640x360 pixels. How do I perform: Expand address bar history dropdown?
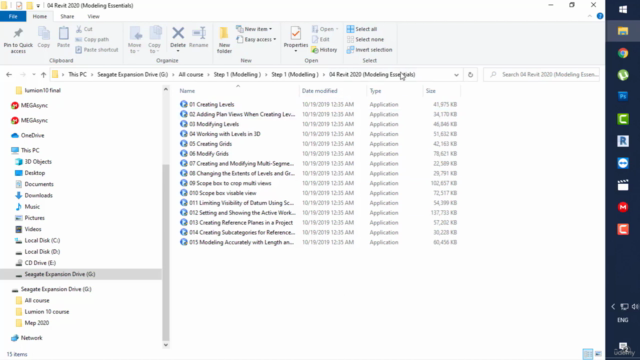[x=456, y=75]
